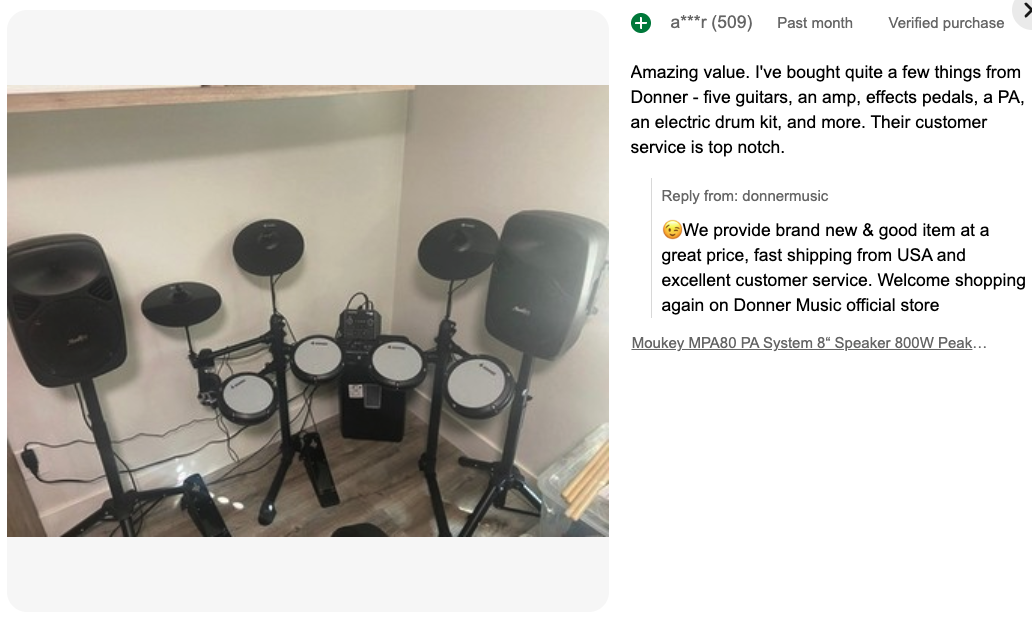Click "Reply from: donnermusic" header
The image size is (1032, 619).
pyautogui.click(x=745, y=196)
